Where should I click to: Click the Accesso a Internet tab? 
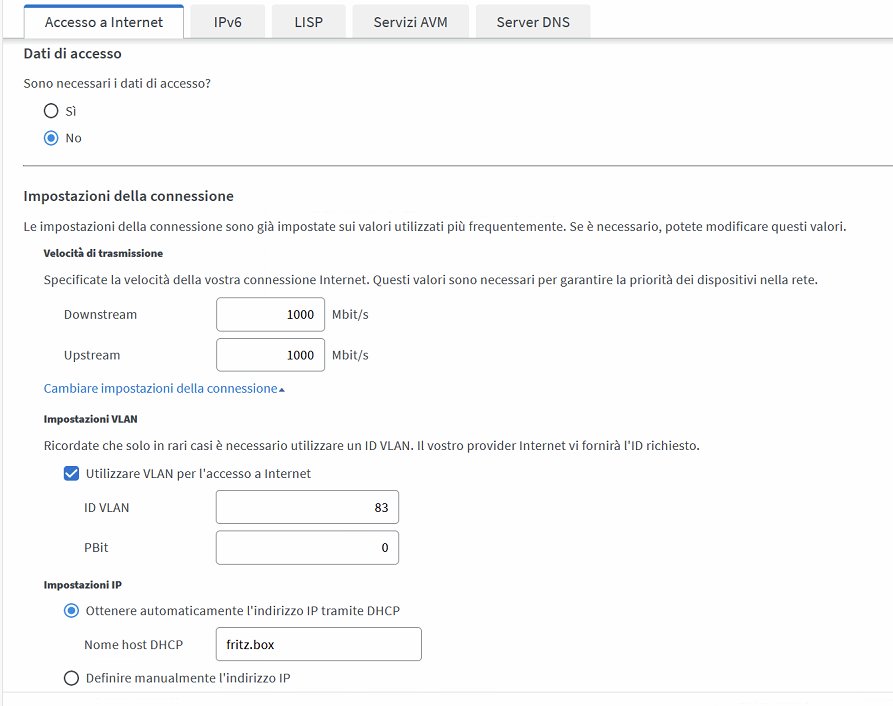coord(104,22)
